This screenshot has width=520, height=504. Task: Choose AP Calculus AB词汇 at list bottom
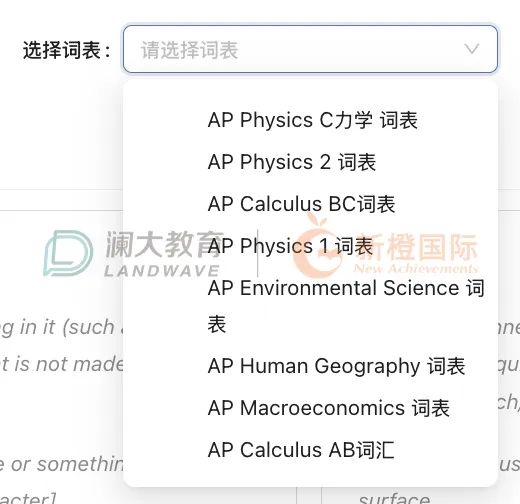pyautogui.click(x=301, y=450)
